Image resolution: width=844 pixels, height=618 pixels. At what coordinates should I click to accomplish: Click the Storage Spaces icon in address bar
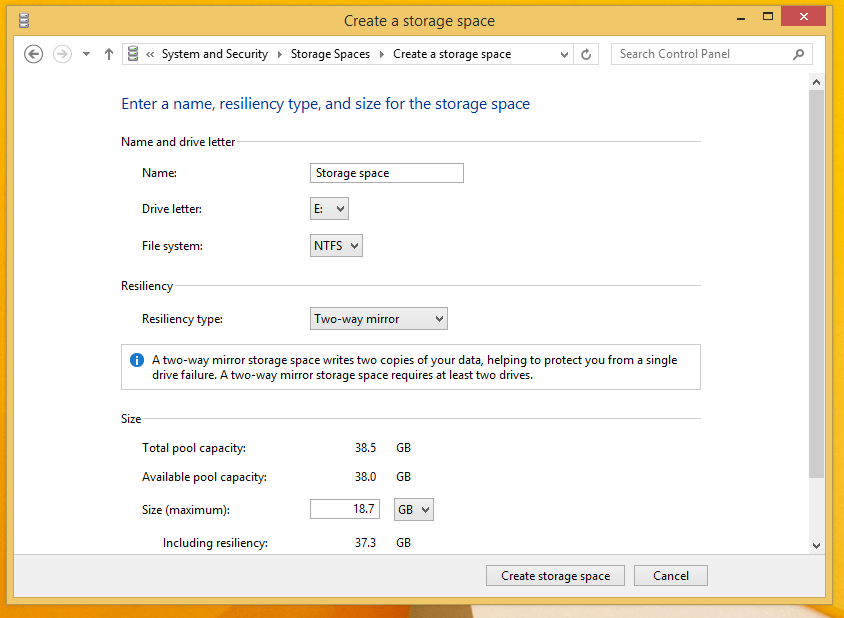(133, 54)
